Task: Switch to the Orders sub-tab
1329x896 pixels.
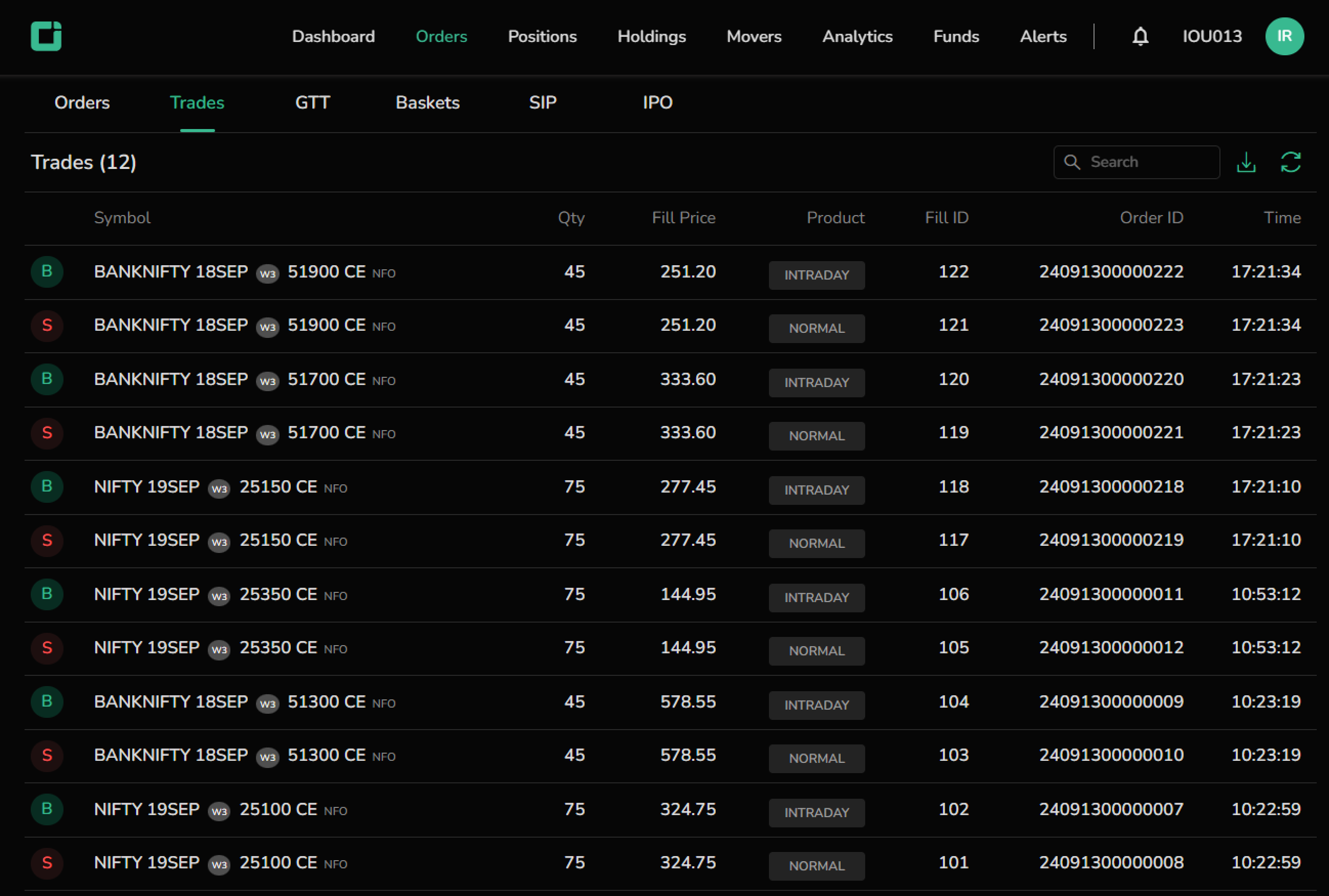Action: 82,102
